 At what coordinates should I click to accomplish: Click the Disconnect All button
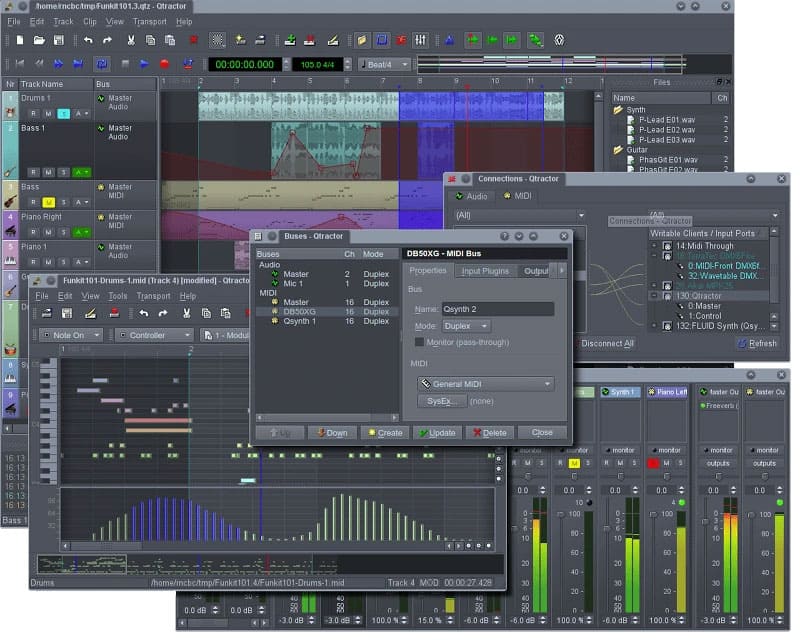607,343
